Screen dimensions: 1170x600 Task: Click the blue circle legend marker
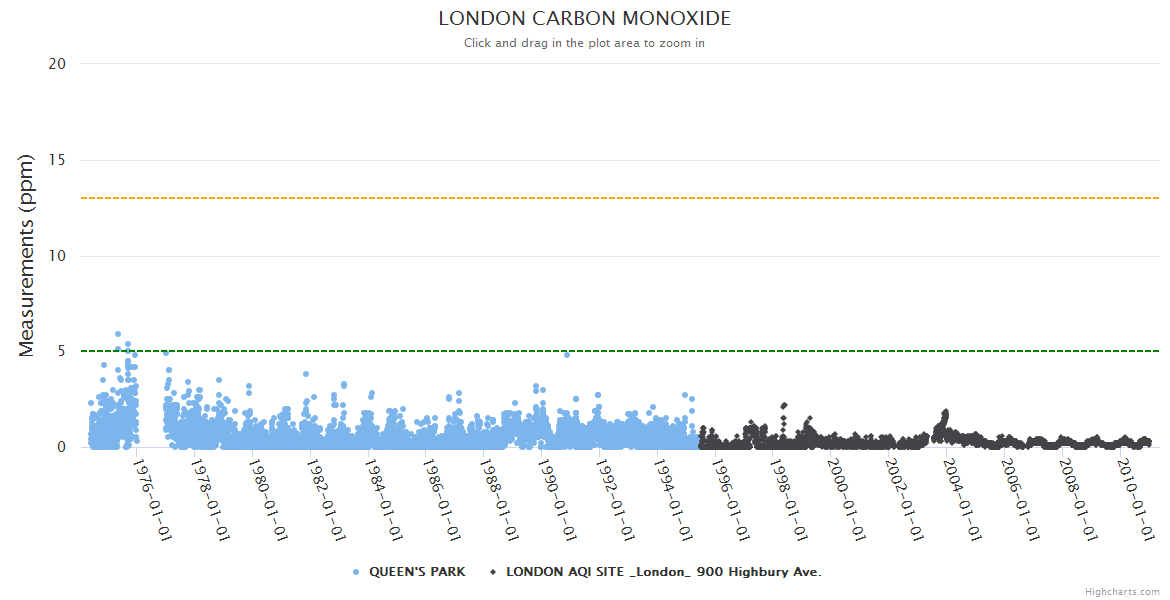(356, 572)
